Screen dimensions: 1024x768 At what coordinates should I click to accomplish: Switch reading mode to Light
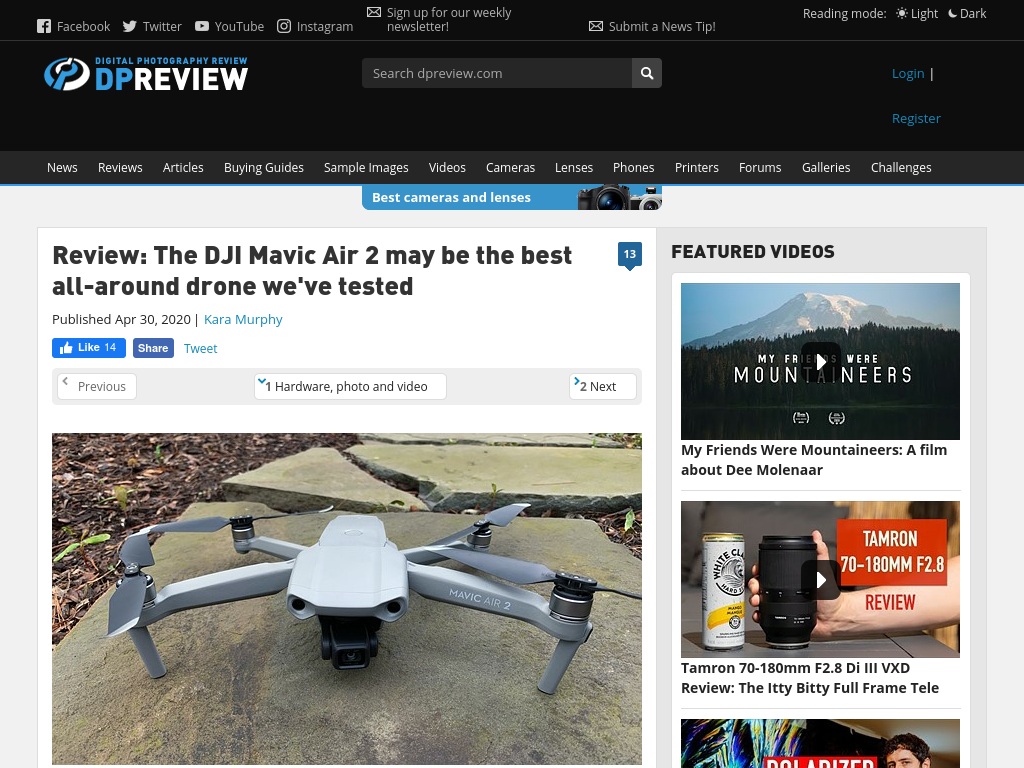click(x=917, y=13)
